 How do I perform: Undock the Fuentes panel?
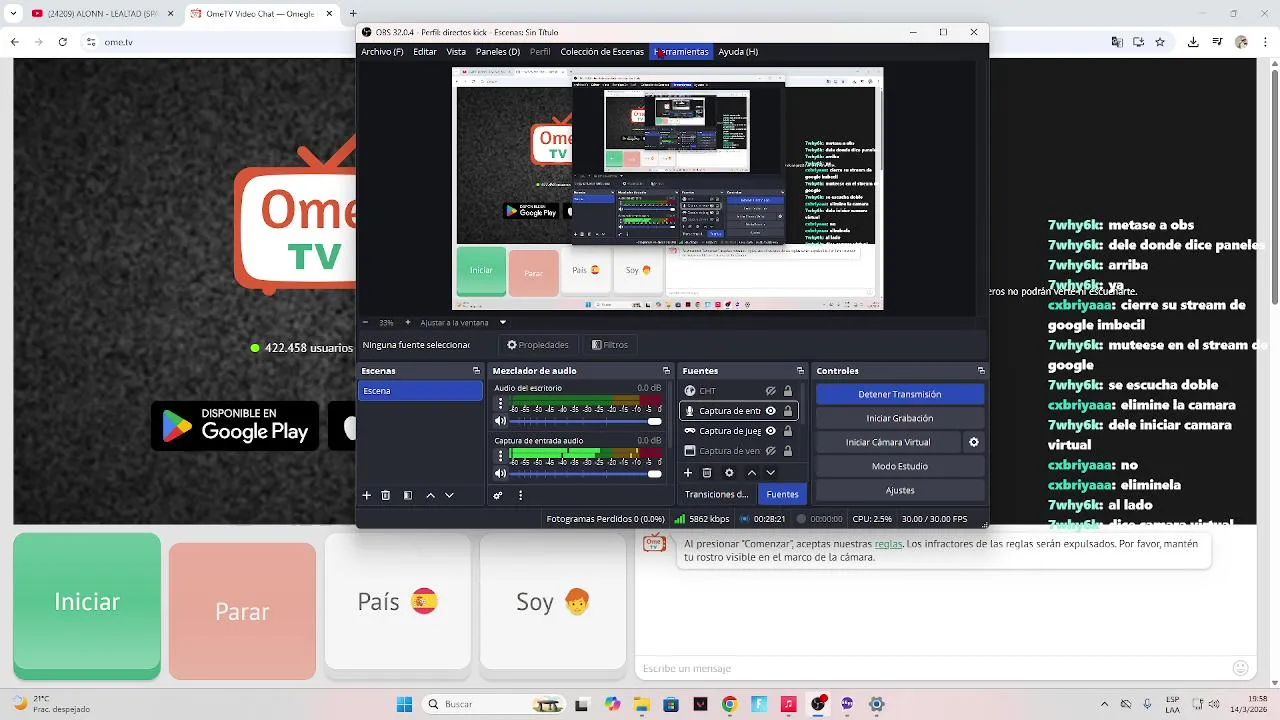tap(800, 371)
